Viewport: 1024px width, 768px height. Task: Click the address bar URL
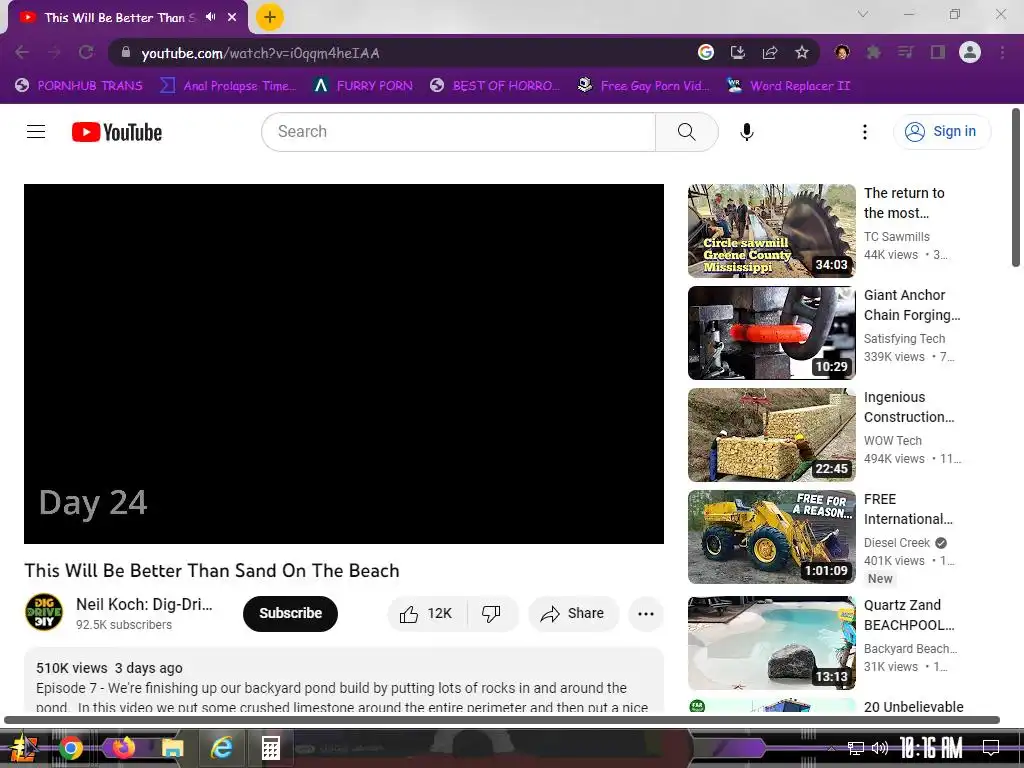261,53
